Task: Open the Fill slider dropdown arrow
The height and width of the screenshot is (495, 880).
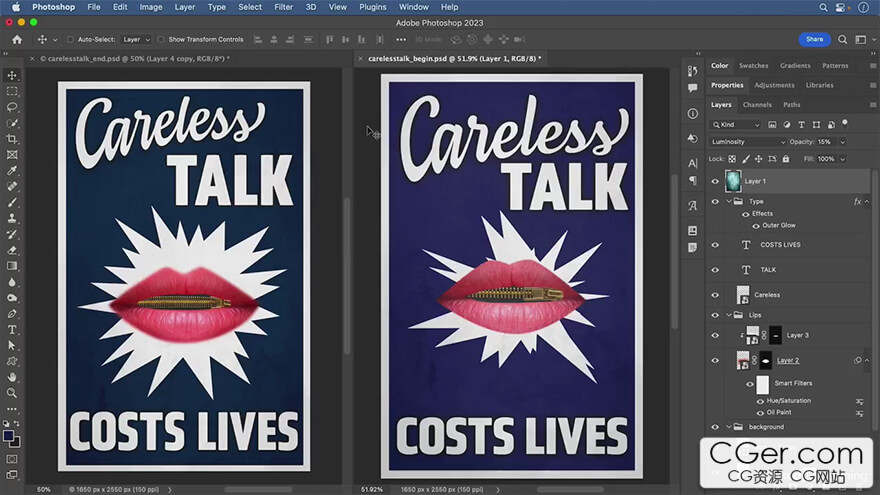Action: 842,159
